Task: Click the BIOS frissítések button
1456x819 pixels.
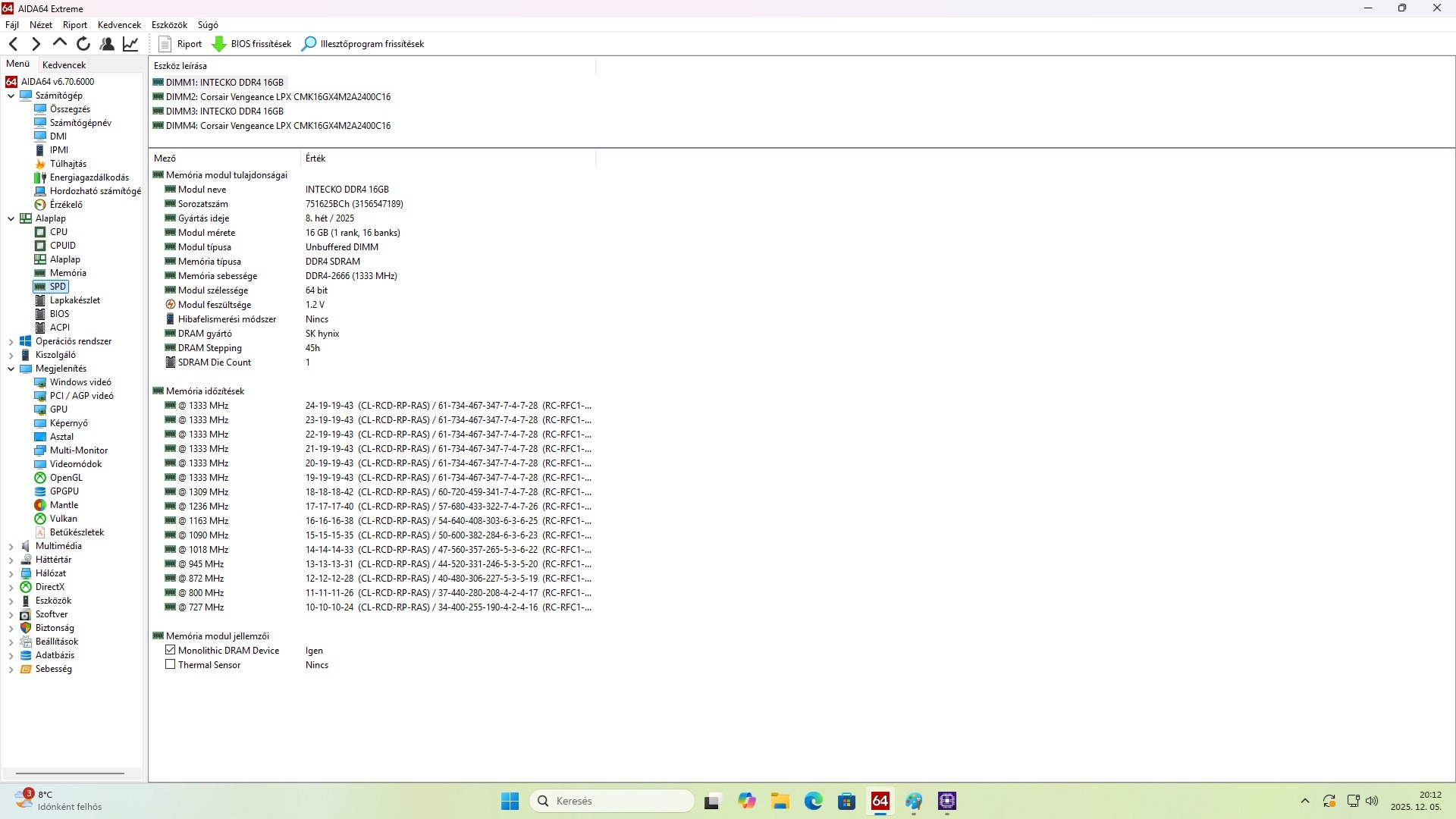Action: tap(252, 44)
